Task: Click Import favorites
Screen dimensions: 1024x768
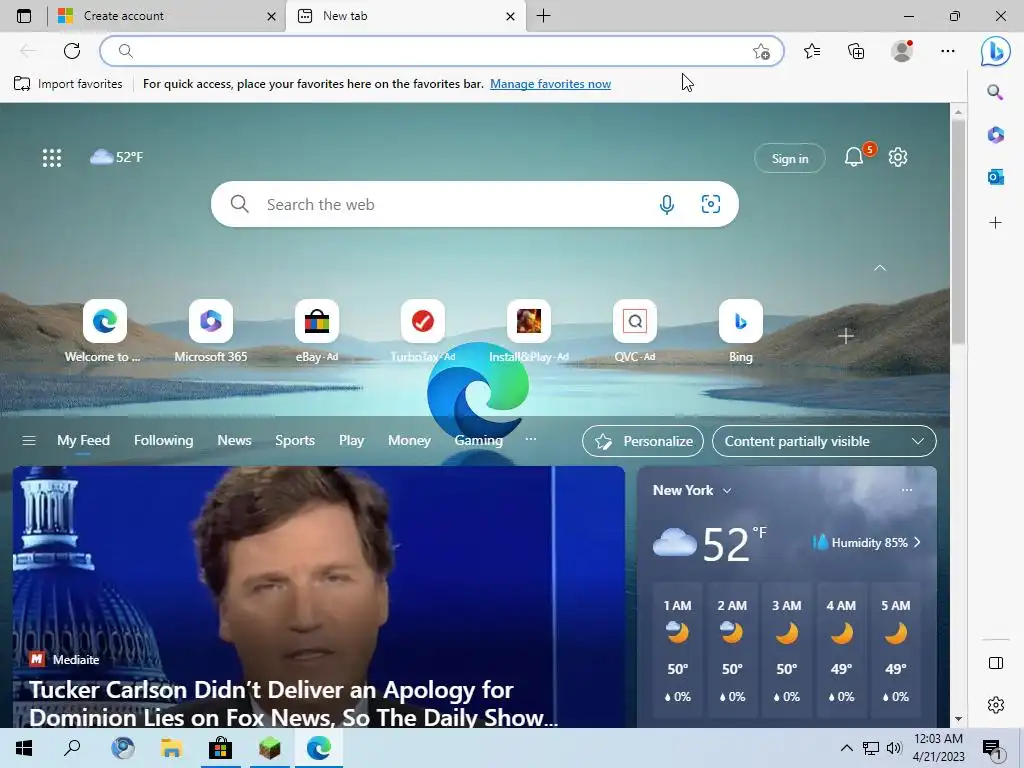Action: [68, 84]
